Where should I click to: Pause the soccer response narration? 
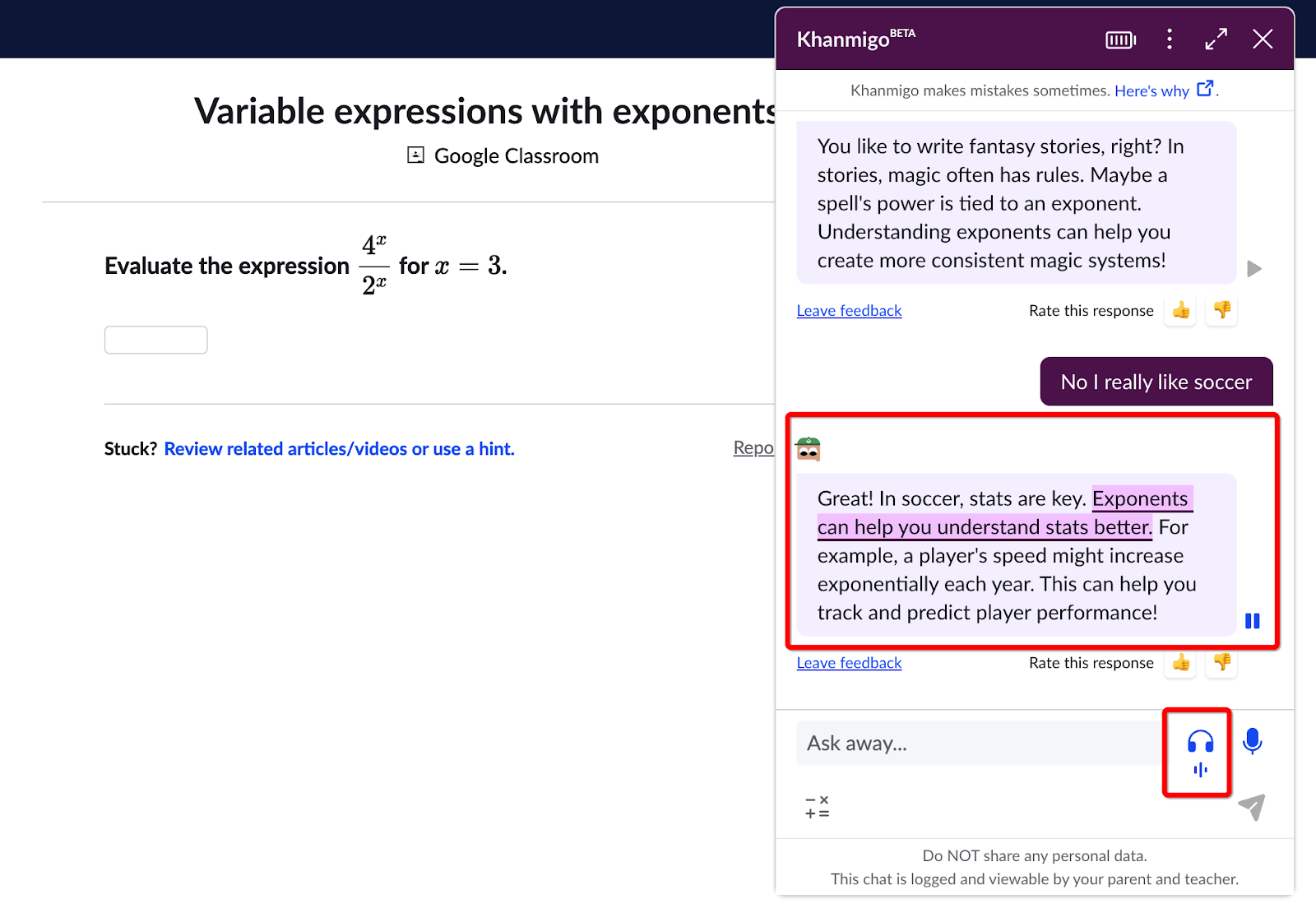point(1252,620)
